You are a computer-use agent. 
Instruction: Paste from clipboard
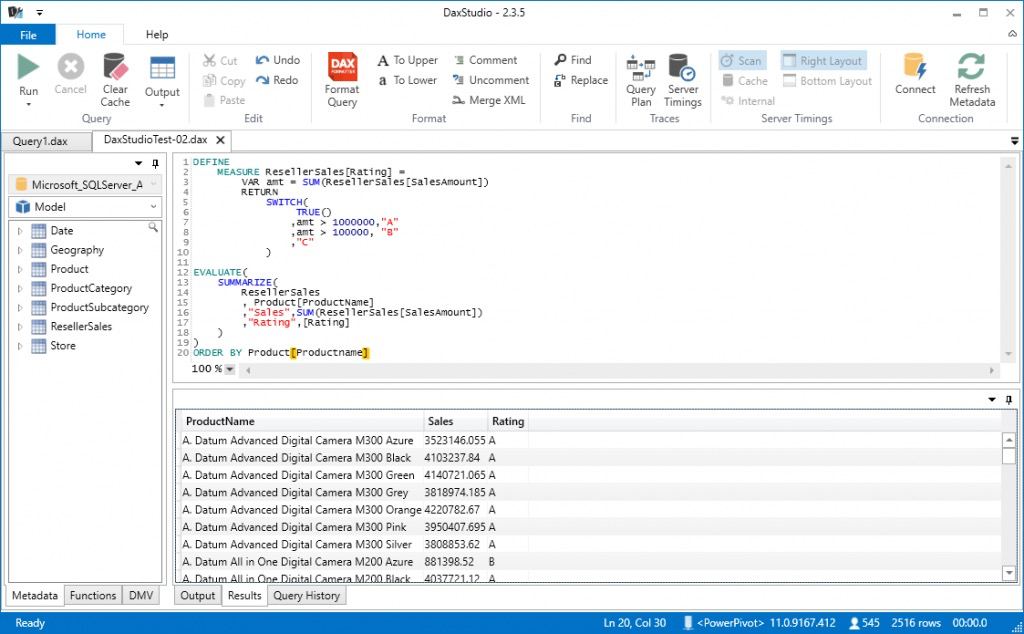(x=223, y=100)
